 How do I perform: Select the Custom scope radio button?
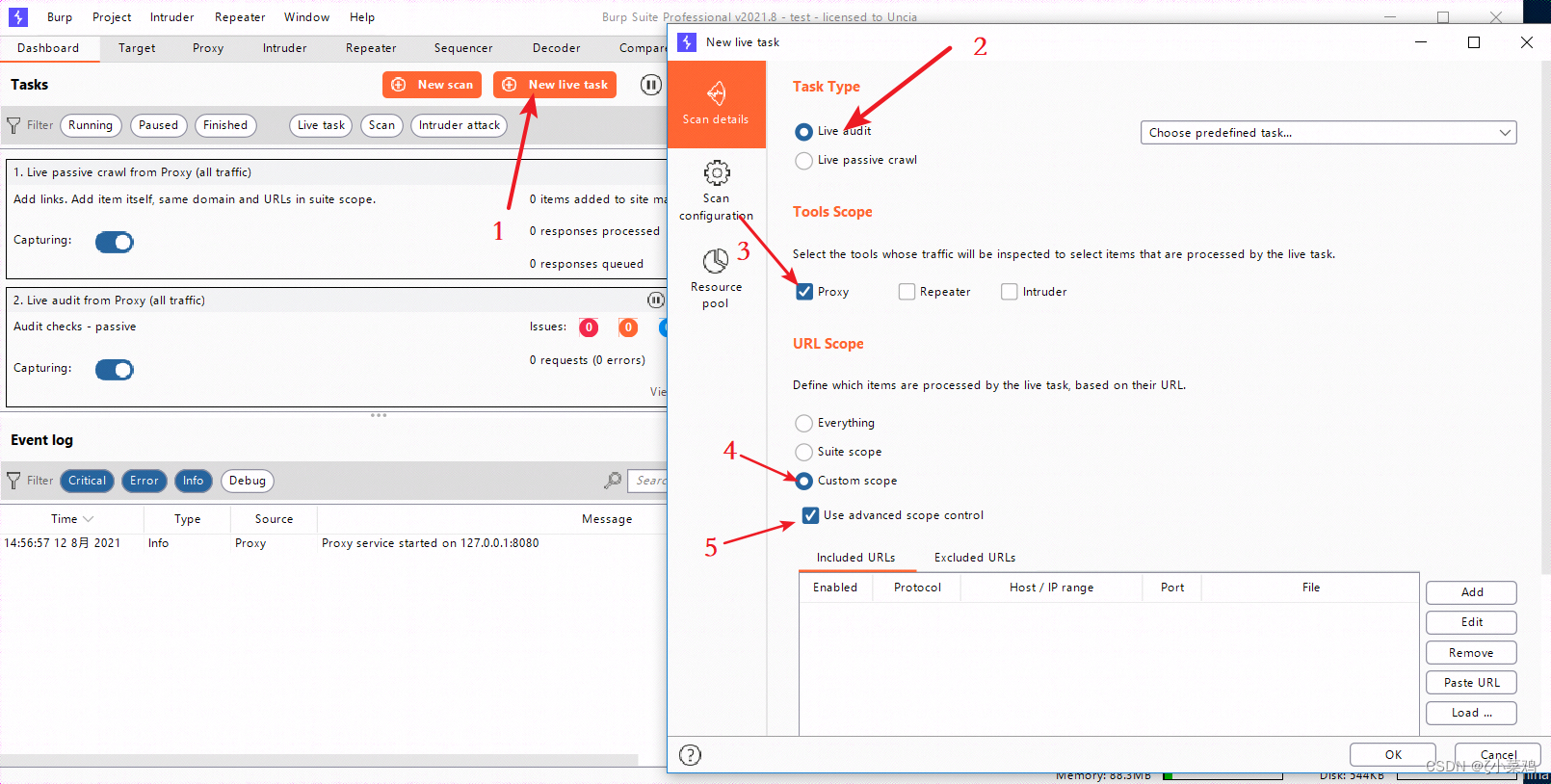pos(803,481)
